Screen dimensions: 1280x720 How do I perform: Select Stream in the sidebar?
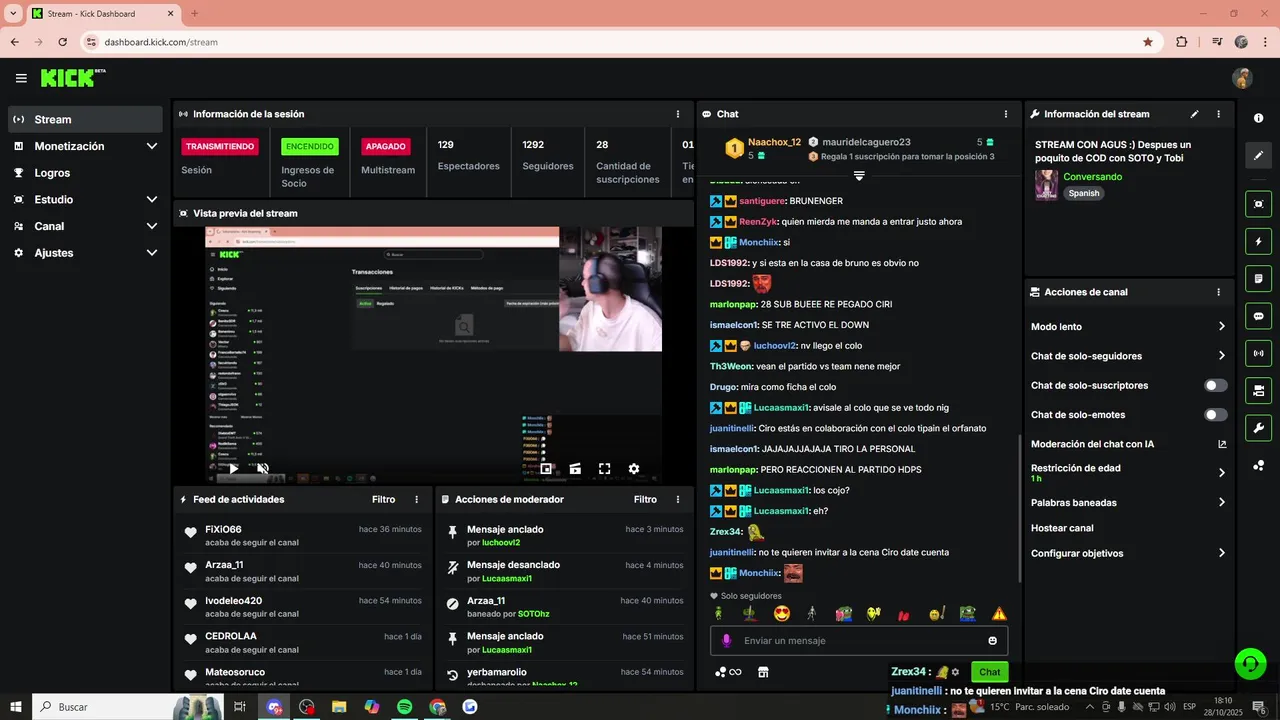click(85, 119)
